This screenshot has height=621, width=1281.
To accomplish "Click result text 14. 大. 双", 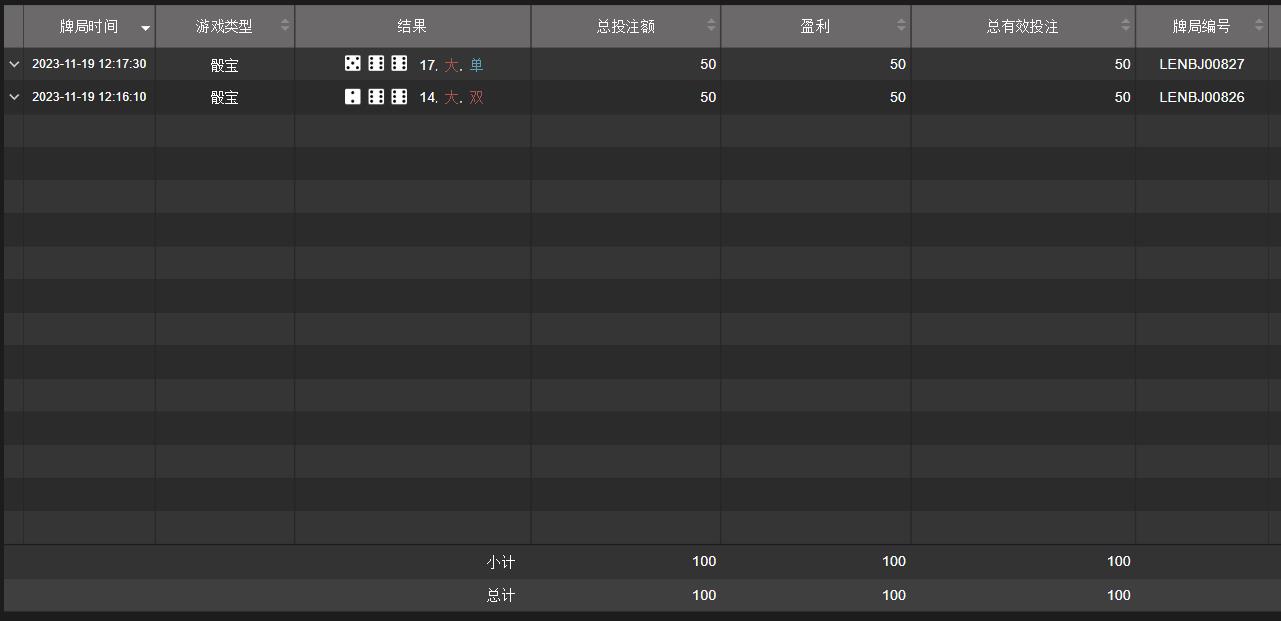I will pos(451,98).
